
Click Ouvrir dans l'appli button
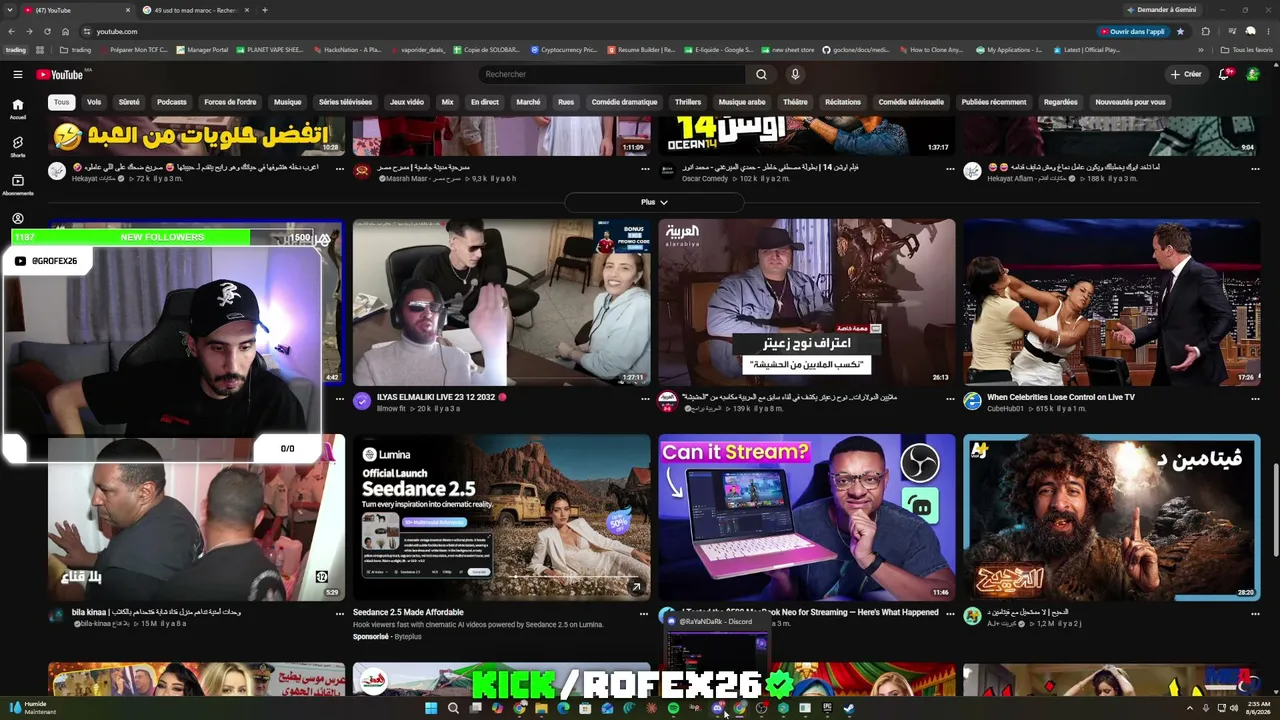click(x=1132, y=31)
